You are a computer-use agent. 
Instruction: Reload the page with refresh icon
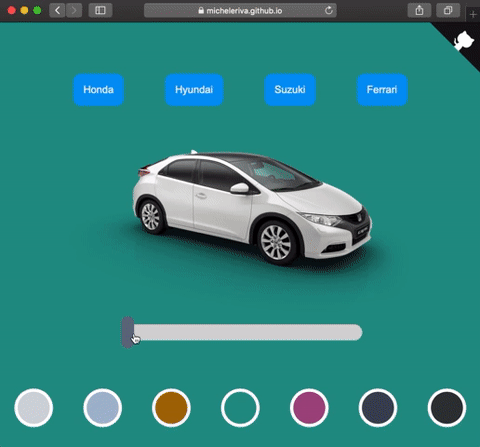[x=329, y=10]
